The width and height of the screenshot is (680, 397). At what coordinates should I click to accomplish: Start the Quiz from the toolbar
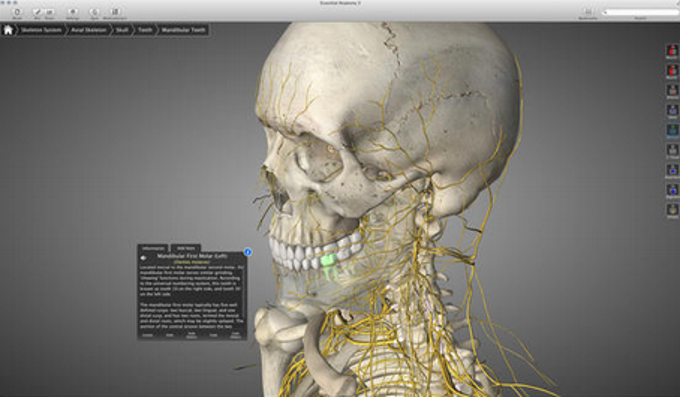95,13
